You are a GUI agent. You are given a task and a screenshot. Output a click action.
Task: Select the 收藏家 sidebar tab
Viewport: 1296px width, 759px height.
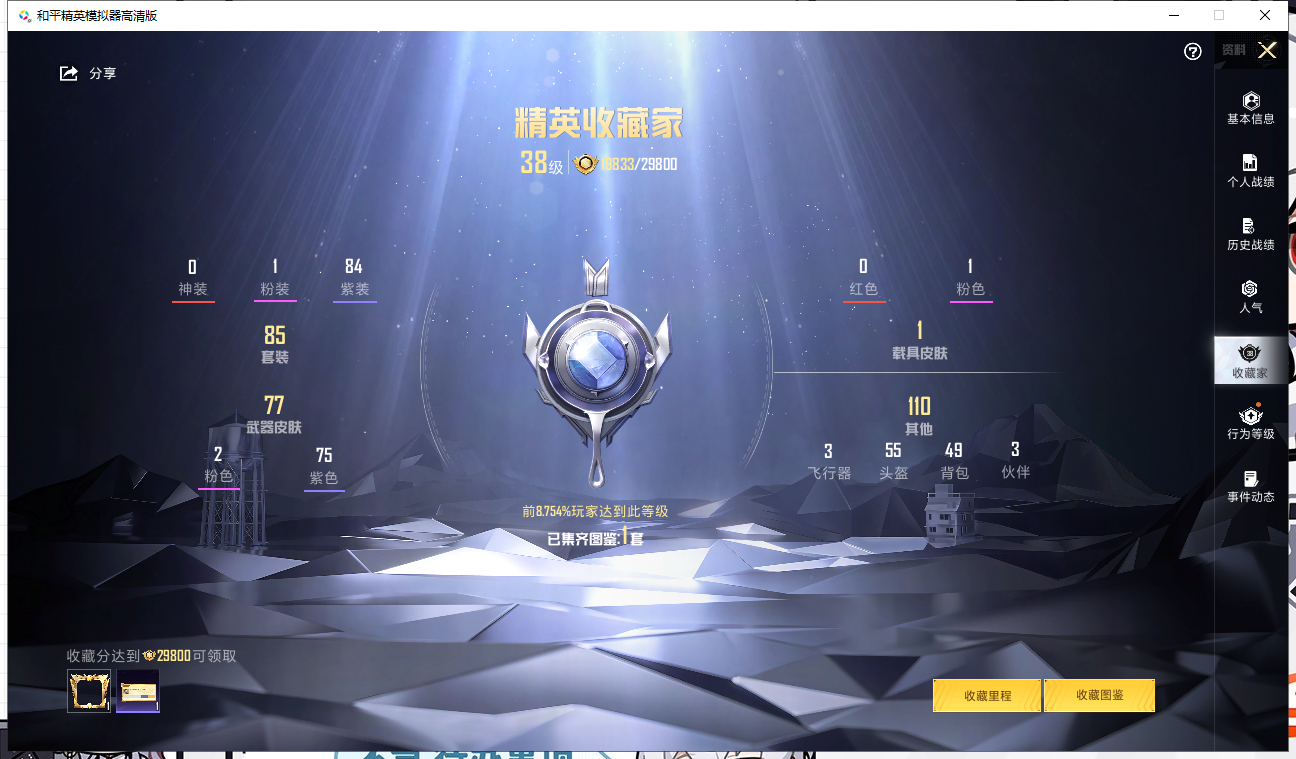[x=1249, y=361]
